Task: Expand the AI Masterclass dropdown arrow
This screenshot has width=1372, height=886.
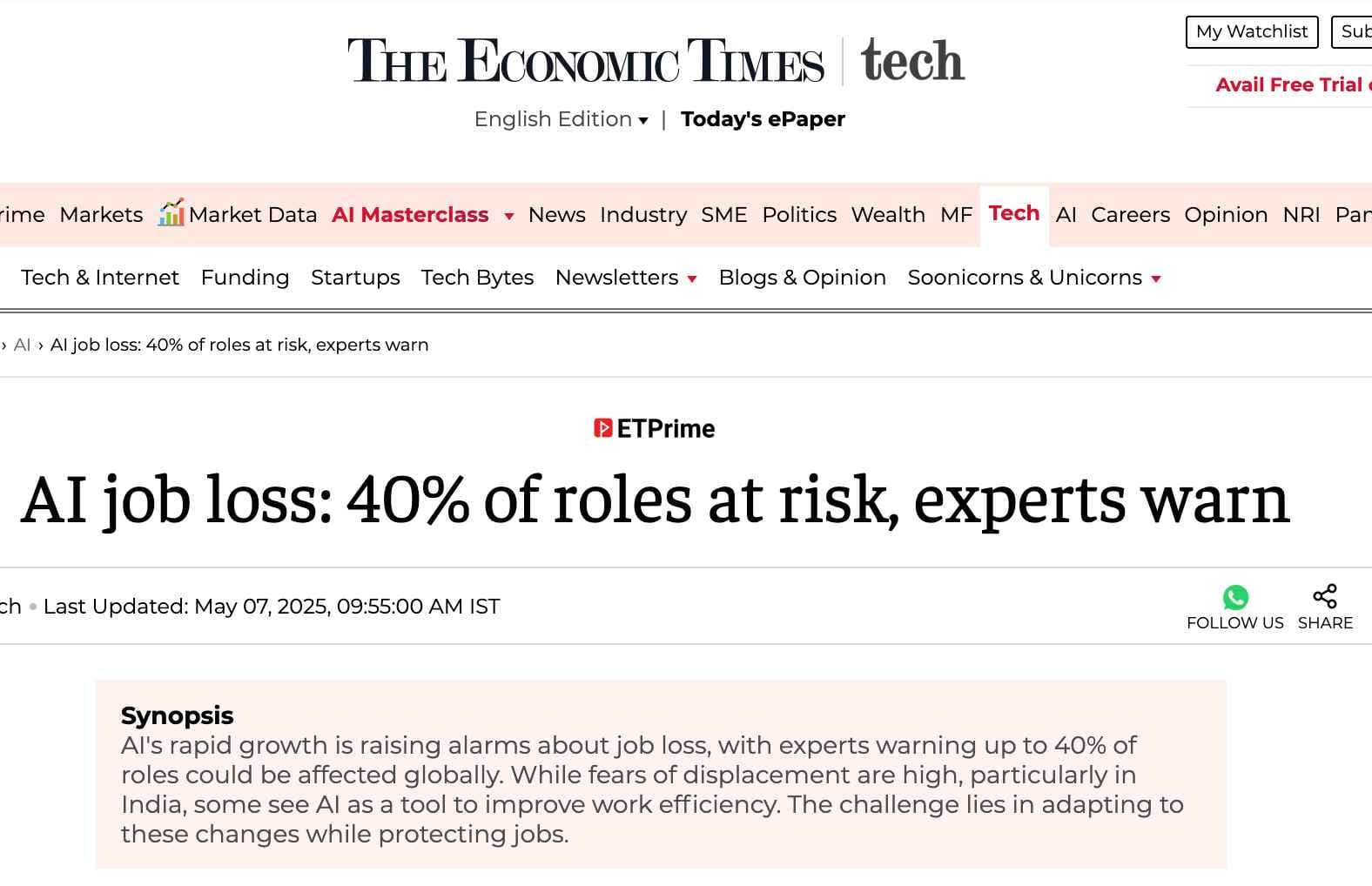Action: tap(509, 216)
